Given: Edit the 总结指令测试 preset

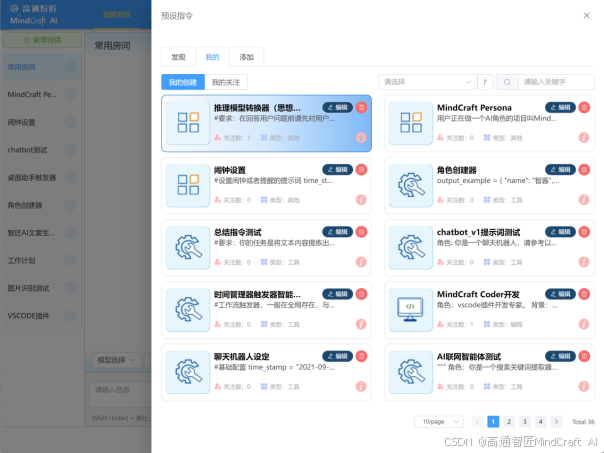Looking at the screenshot, I should click(x=337, y=232).
